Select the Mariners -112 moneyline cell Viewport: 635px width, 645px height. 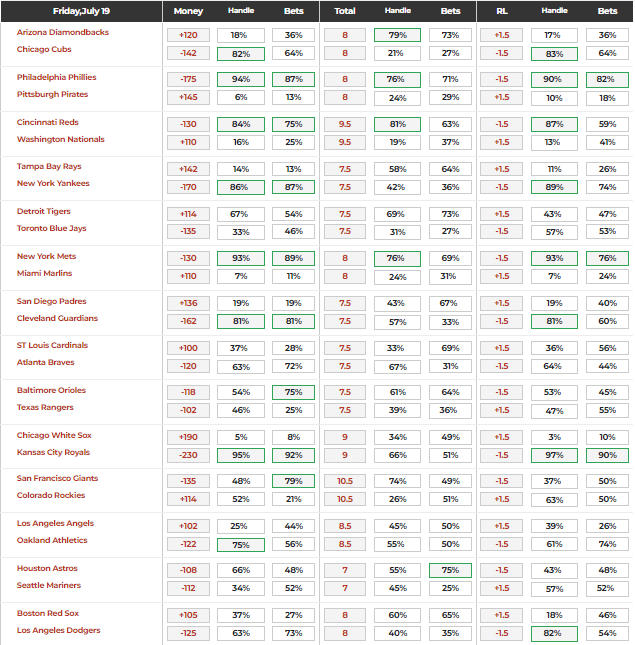point(188,589)
